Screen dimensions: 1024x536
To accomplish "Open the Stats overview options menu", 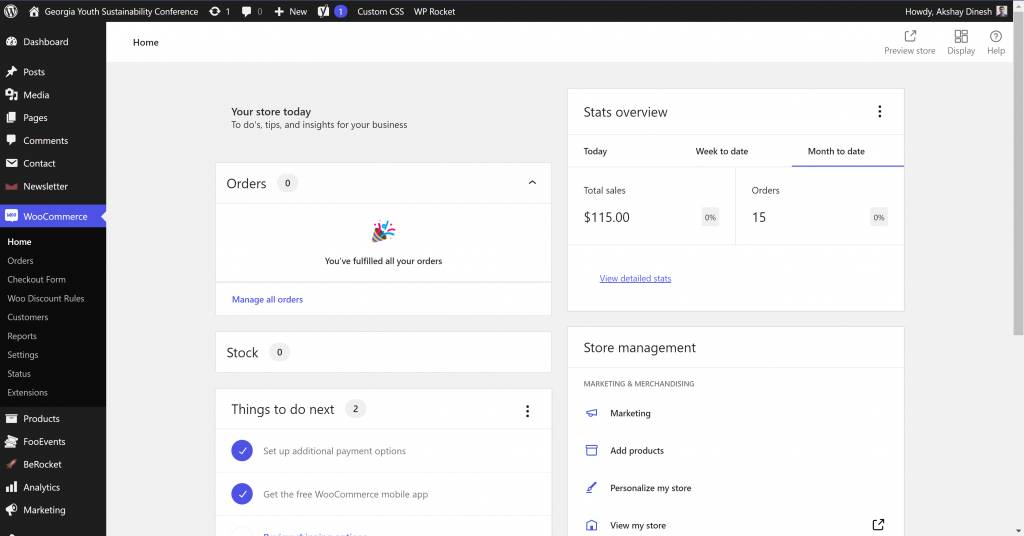I will (880, 112).
